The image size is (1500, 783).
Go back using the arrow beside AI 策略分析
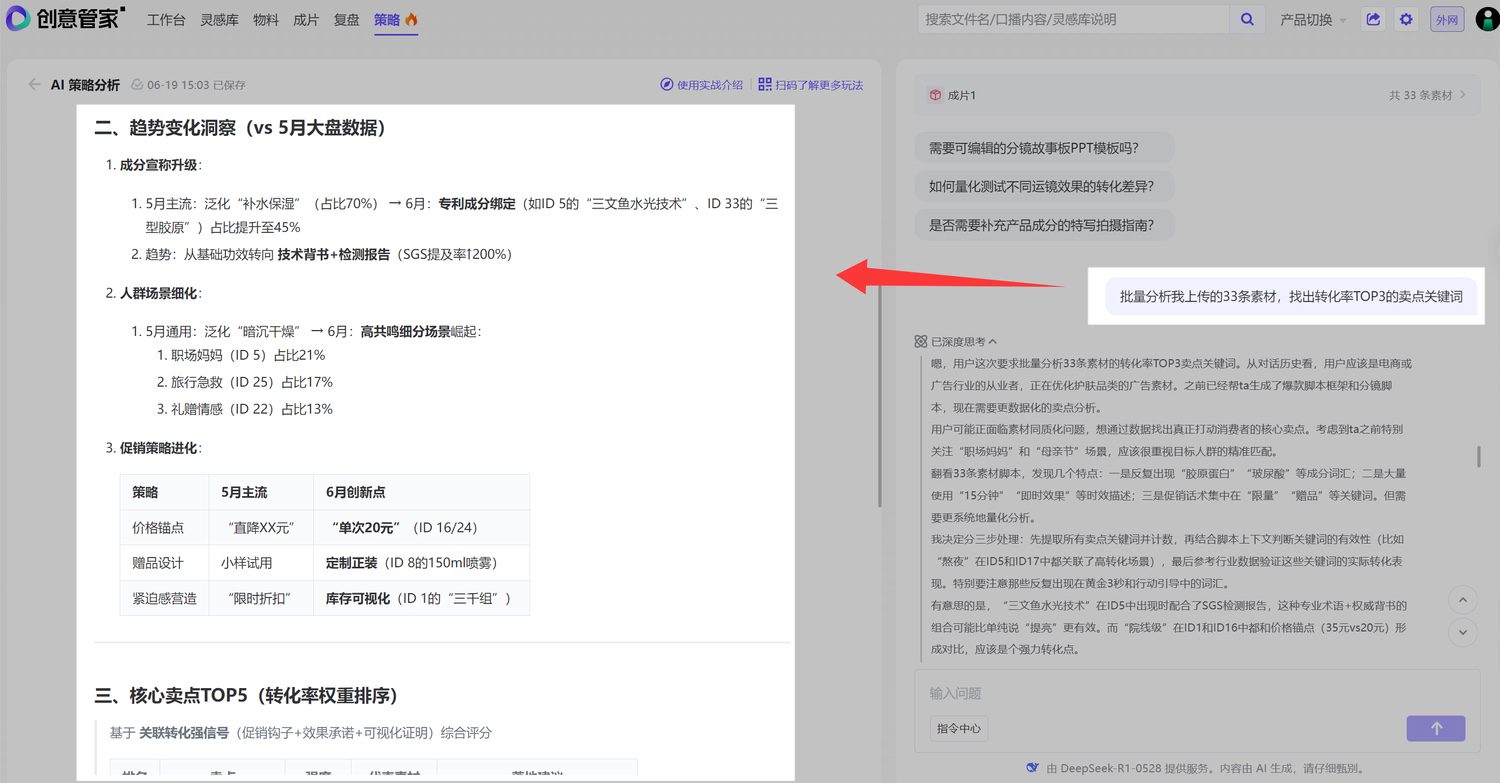[35, 85]
